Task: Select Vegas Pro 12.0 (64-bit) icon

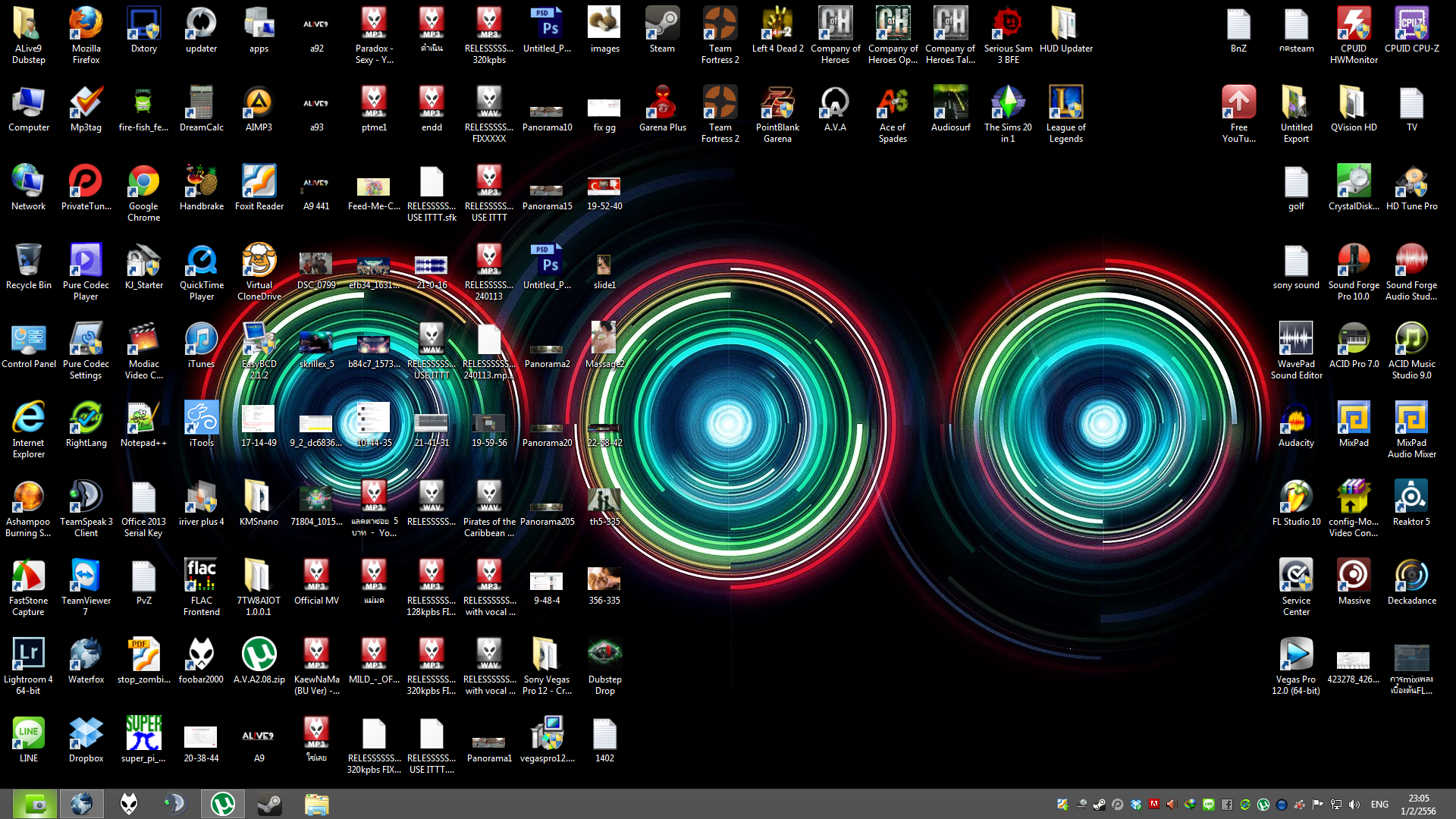Action: [x=1296, y=657]
